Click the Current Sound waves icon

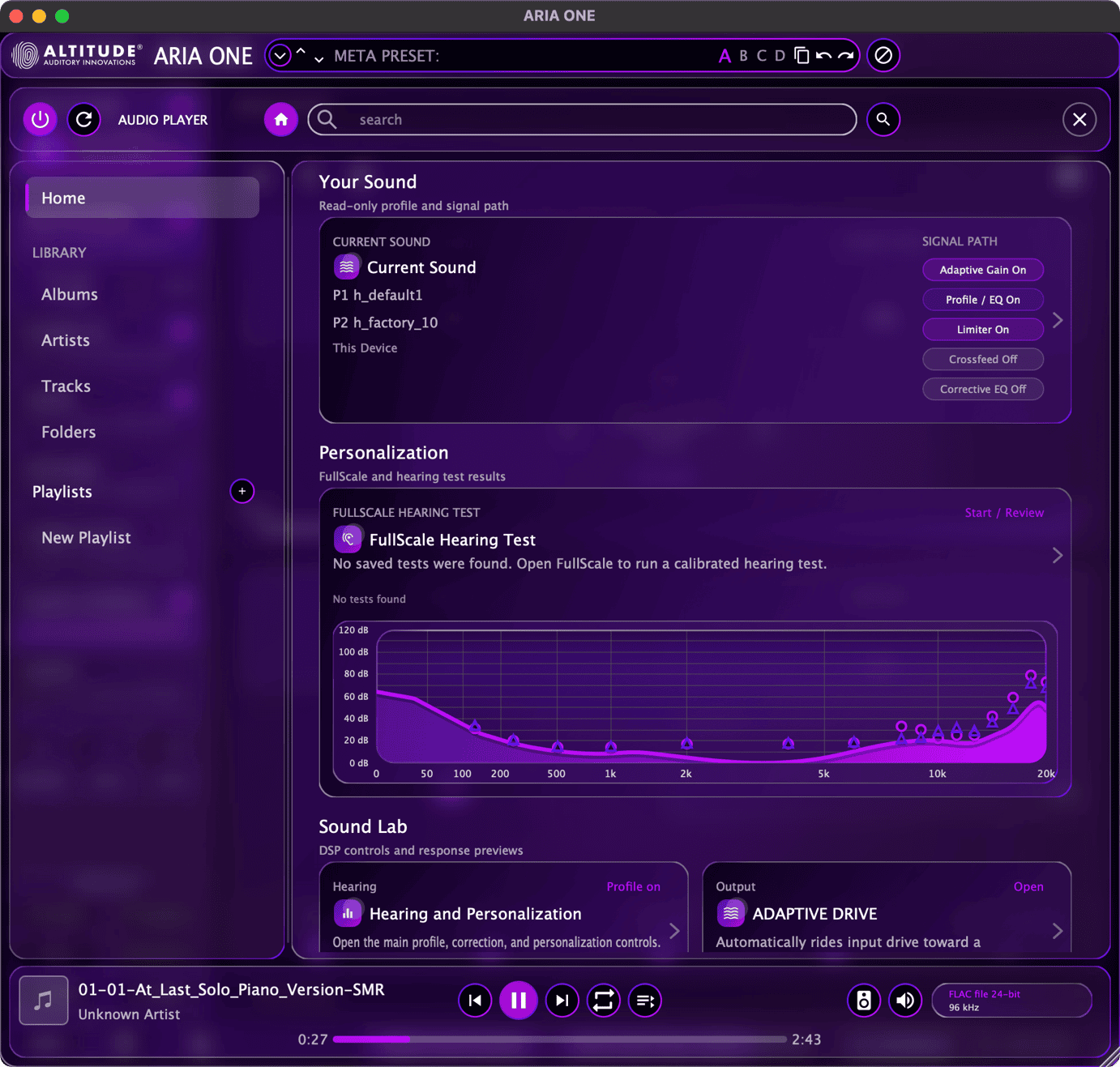click(346, 267)
